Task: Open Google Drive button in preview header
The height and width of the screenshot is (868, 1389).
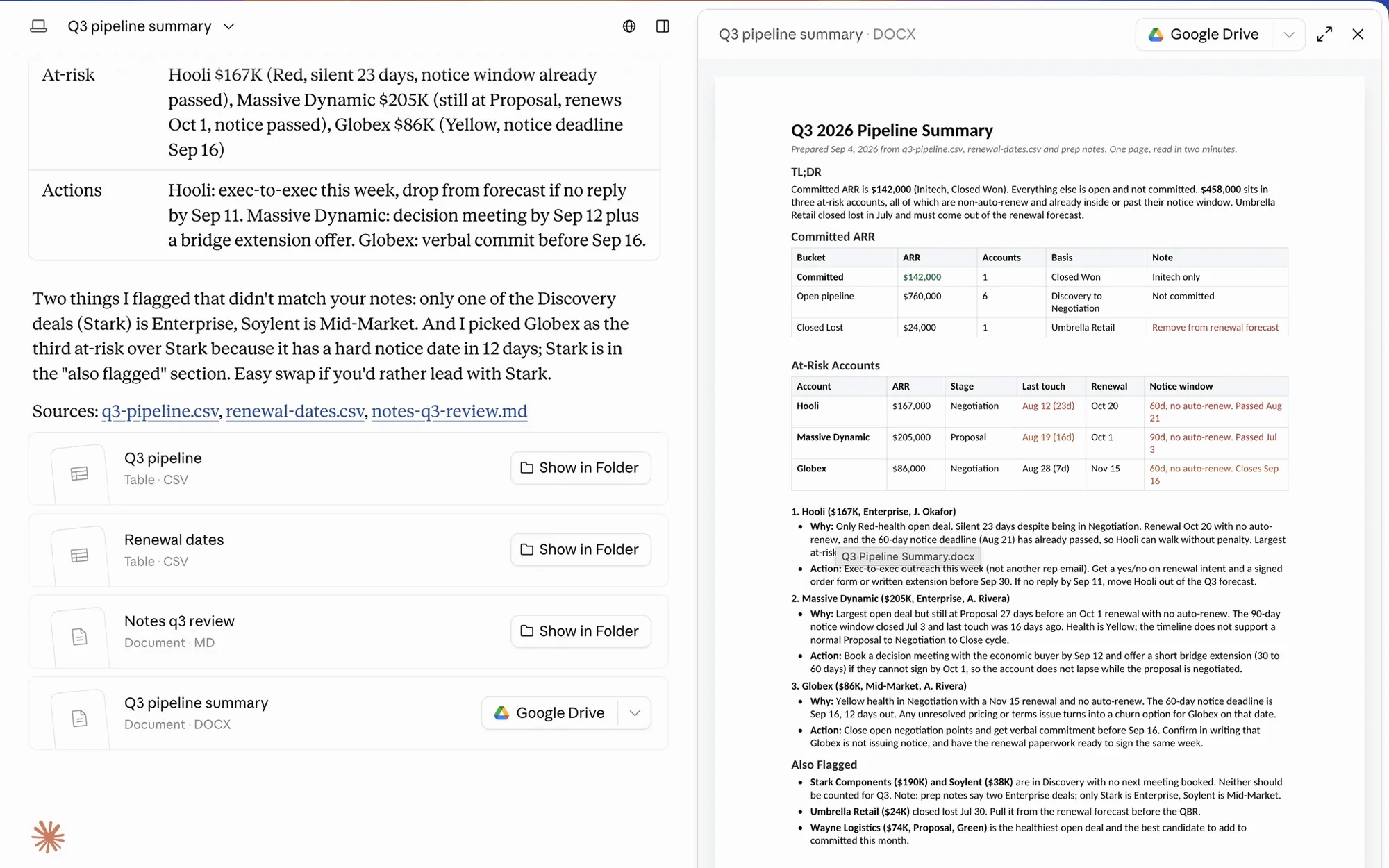Action: click(x=1204, y=34)
